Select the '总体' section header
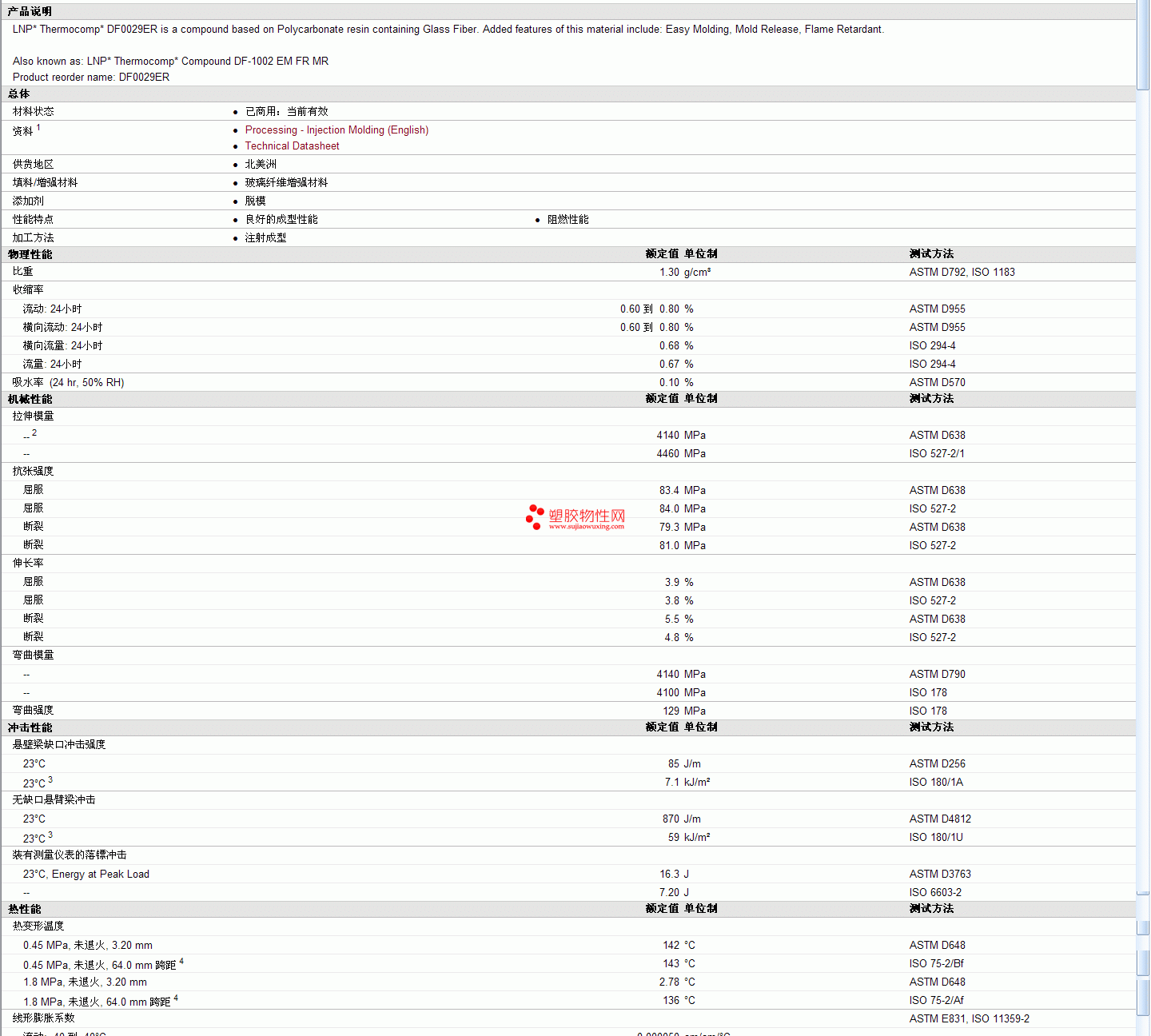Viewport: 1151px width, 1036px height. pyautogui.click(x=18, y=94)
